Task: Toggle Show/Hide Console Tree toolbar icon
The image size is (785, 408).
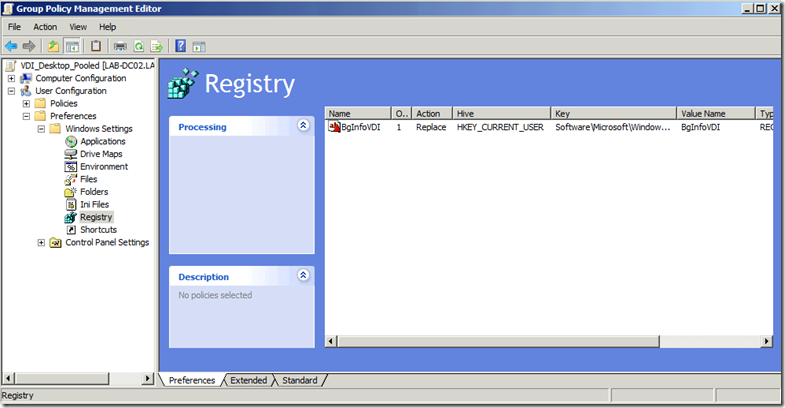Action: pos(72,47)
